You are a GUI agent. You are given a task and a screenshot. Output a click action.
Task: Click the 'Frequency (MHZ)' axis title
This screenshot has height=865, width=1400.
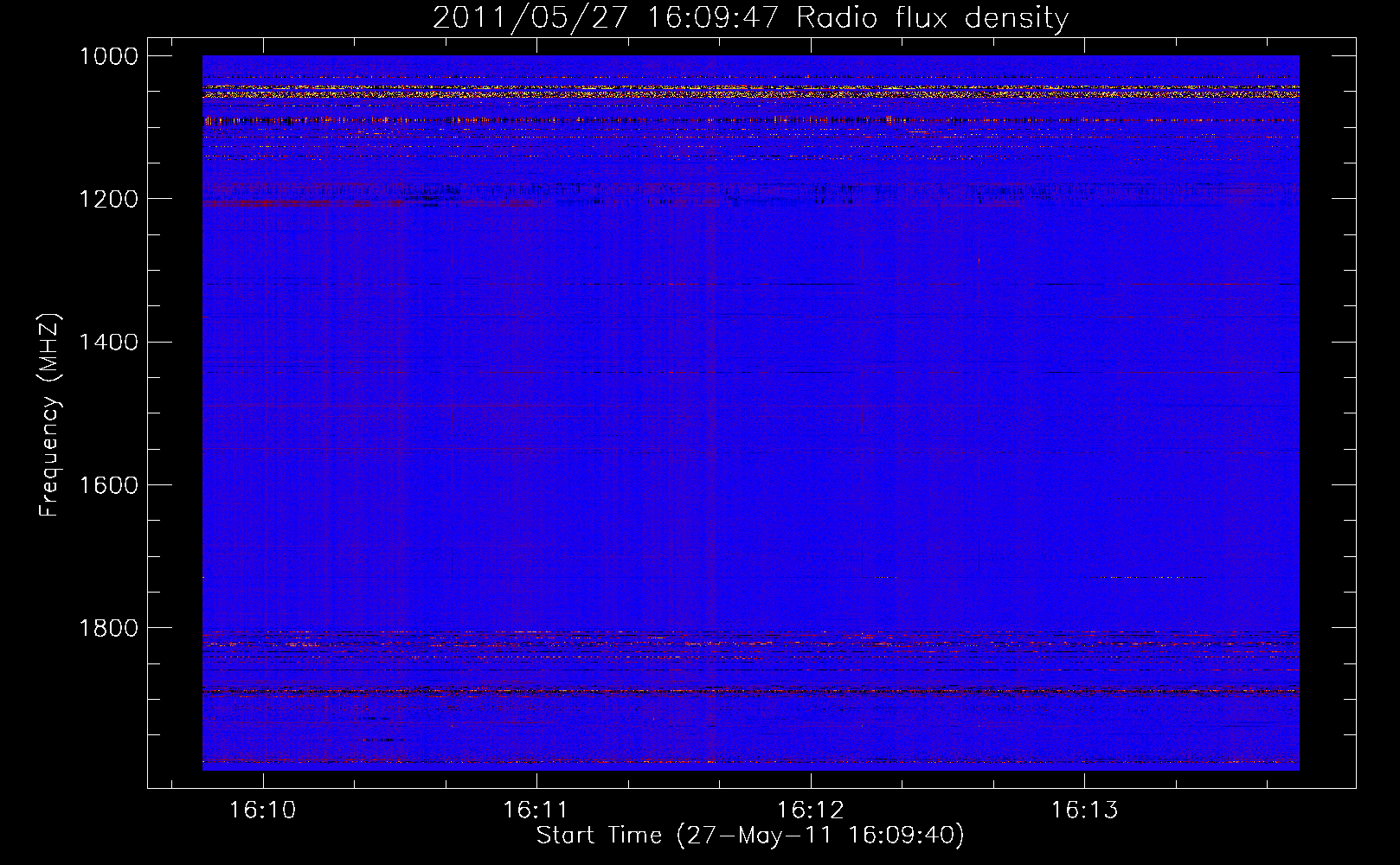tap(50, 415)
